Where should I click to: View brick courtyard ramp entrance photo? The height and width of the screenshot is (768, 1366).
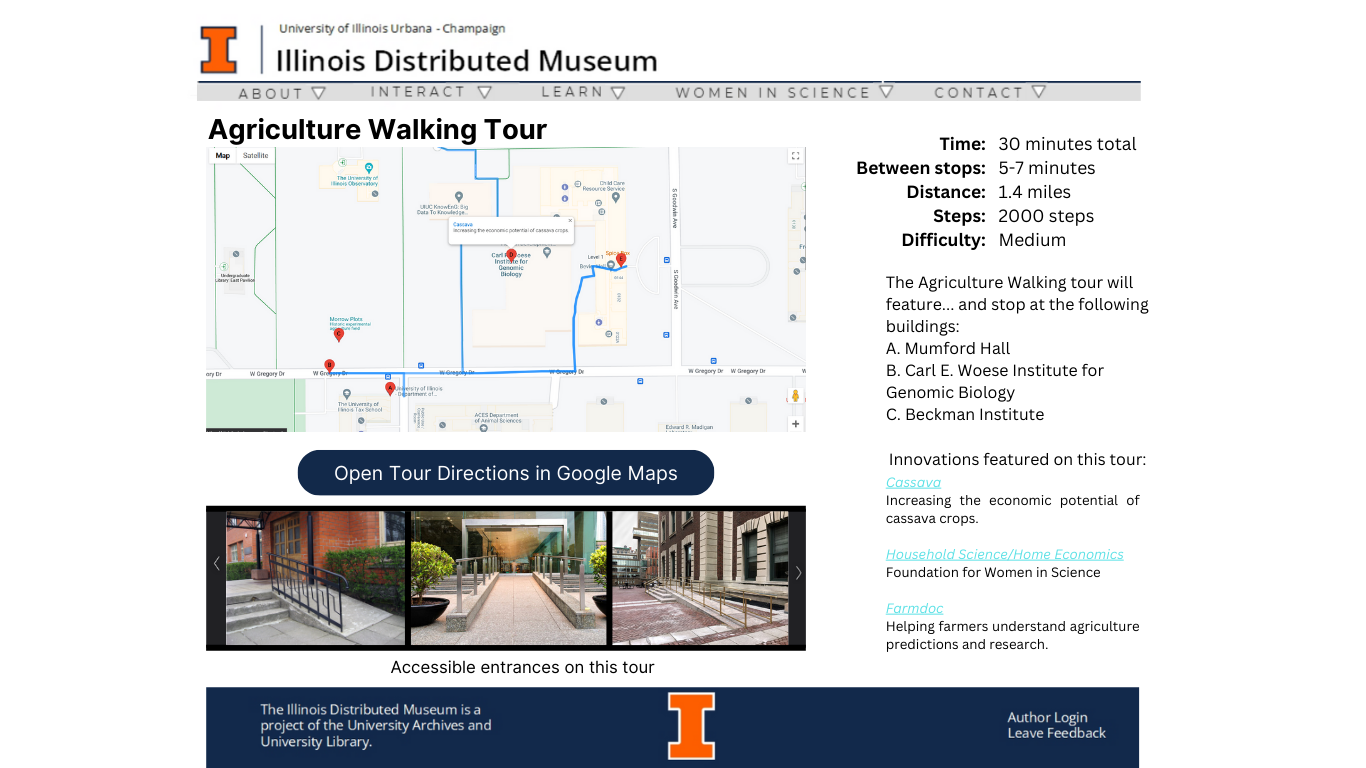pos(700,578)
